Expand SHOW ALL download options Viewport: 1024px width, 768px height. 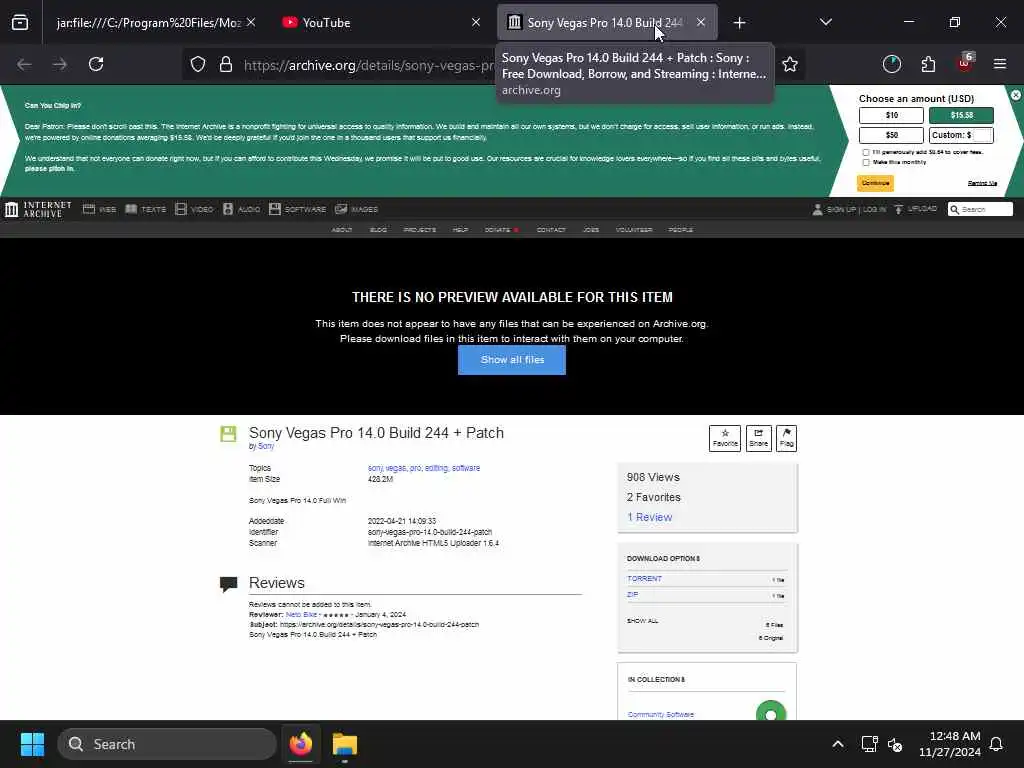tap(643, 621)
